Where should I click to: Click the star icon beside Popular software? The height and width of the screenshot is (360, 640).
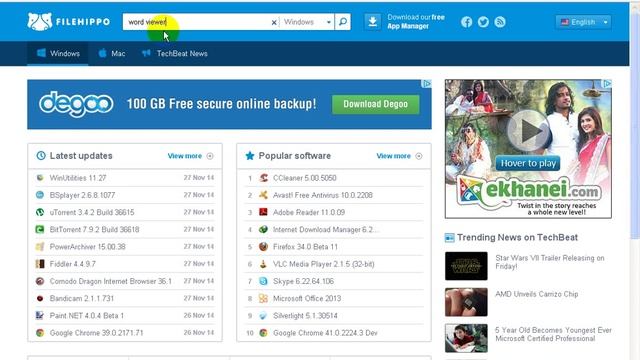pos(250,156)
